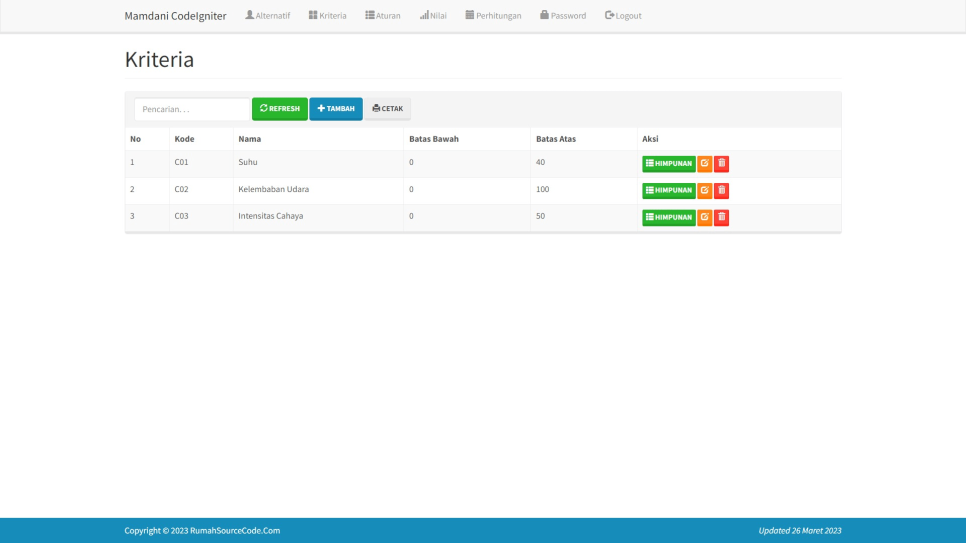
Task: Add a new criterion with Tambah
Action: [335, 109]
